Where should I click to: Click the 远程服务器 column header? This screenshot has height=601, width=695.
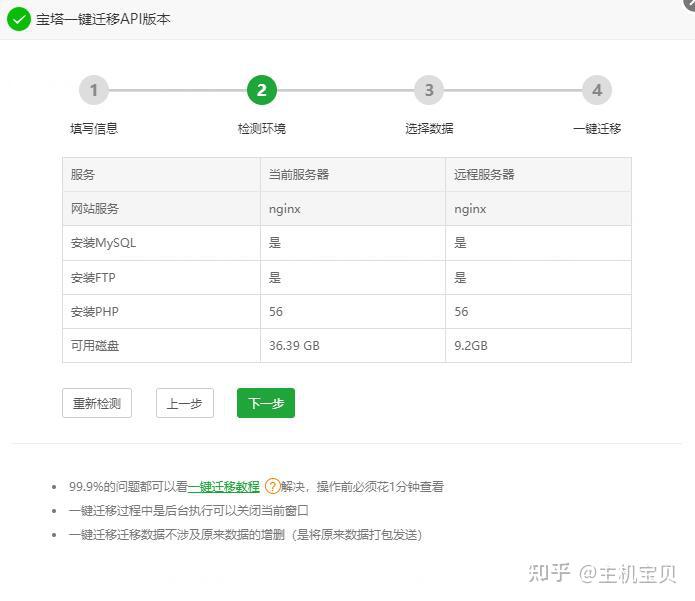484,174
